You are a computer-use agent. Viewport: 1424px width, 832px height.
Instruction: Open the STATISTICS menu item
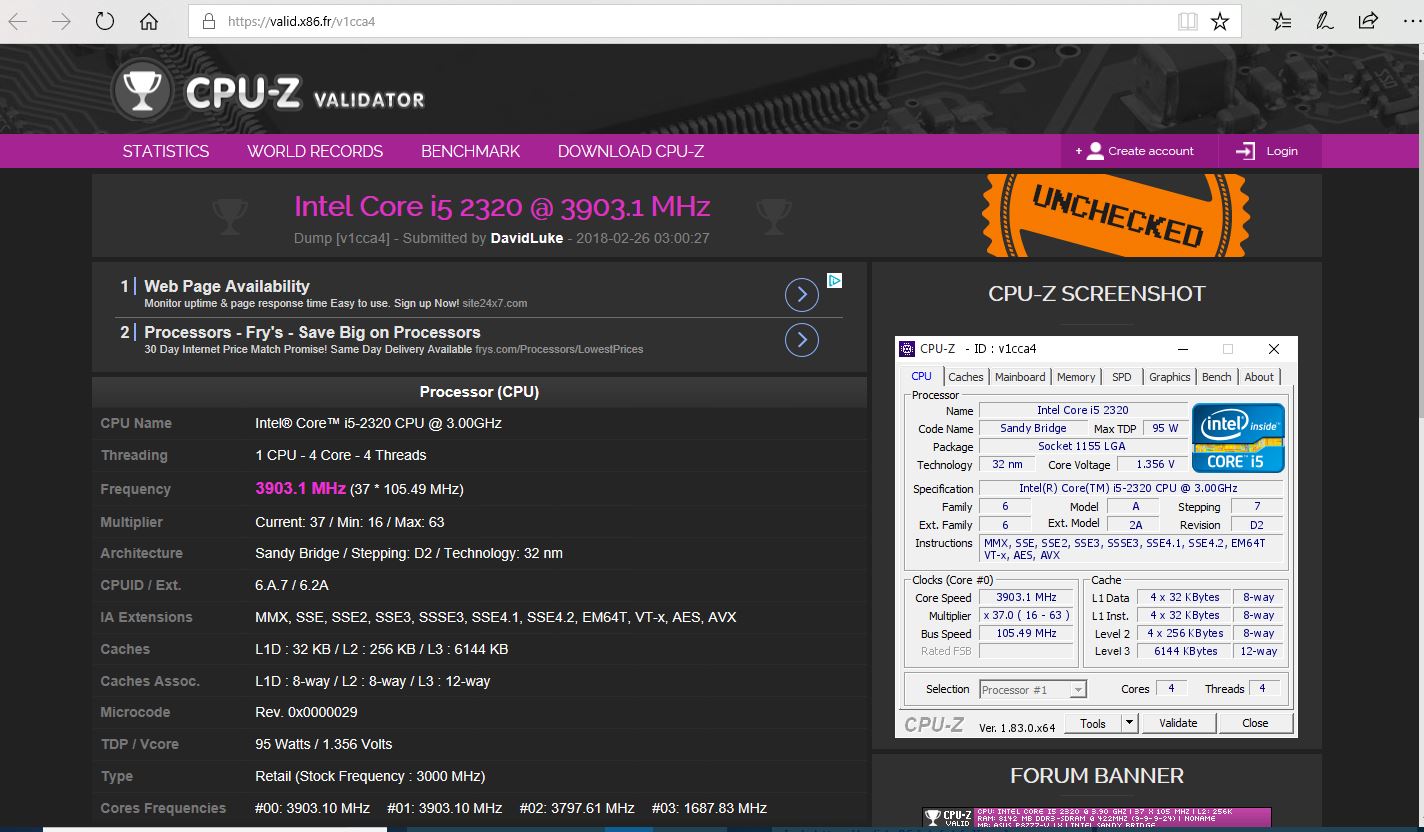pos(166,151)
